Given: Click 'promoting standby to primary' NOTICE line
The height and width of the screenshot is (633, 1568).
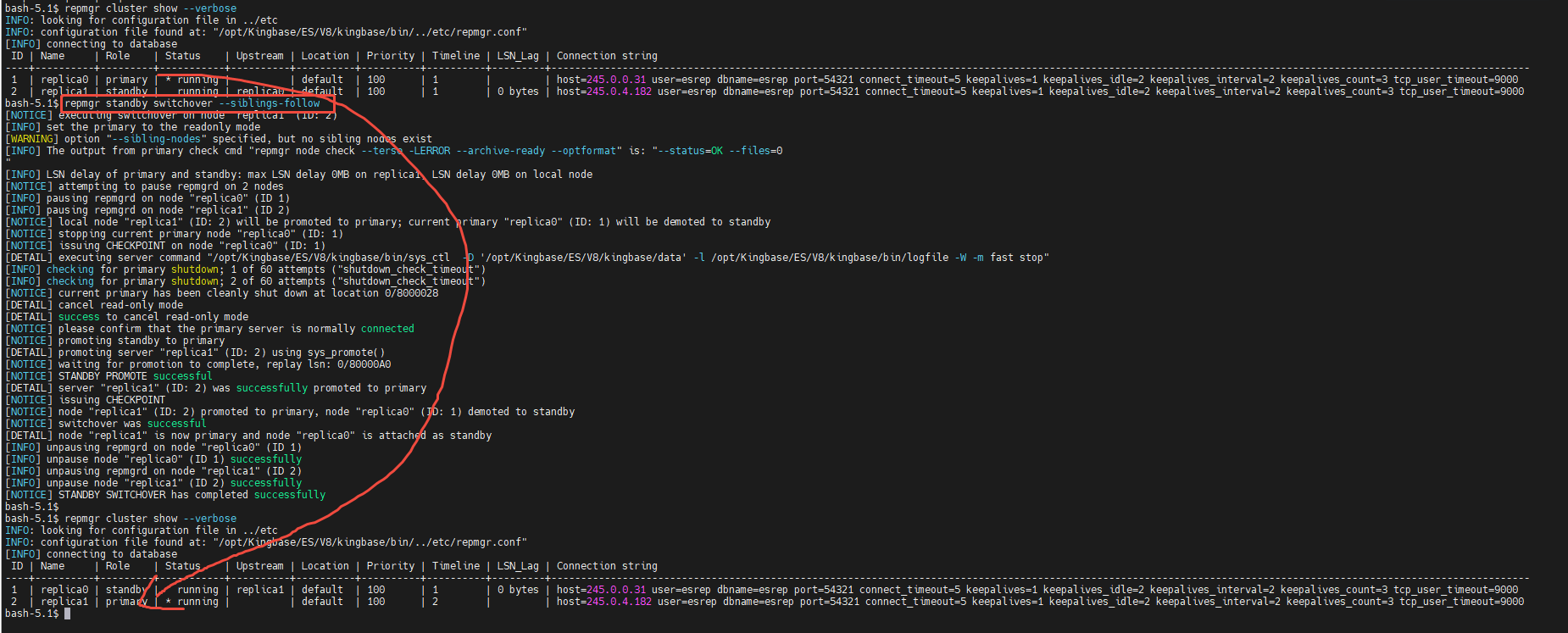Looking at the screenshot, I should coord(115,341).
